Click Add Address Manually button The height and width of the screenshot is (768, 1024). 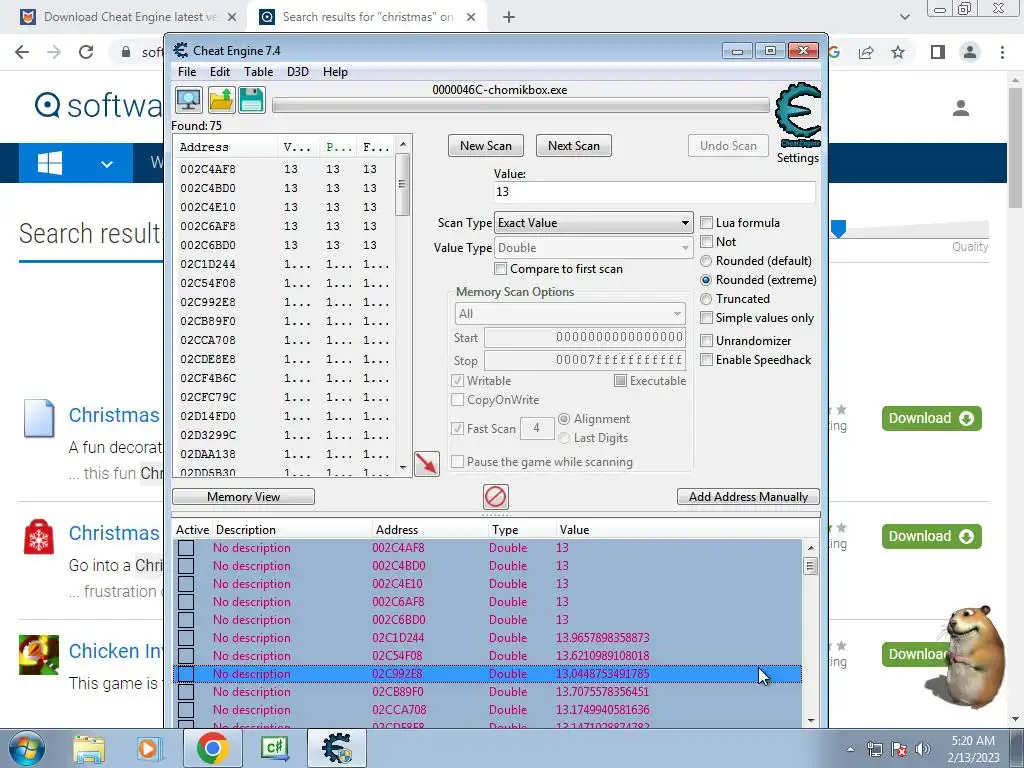coord(748,497)
